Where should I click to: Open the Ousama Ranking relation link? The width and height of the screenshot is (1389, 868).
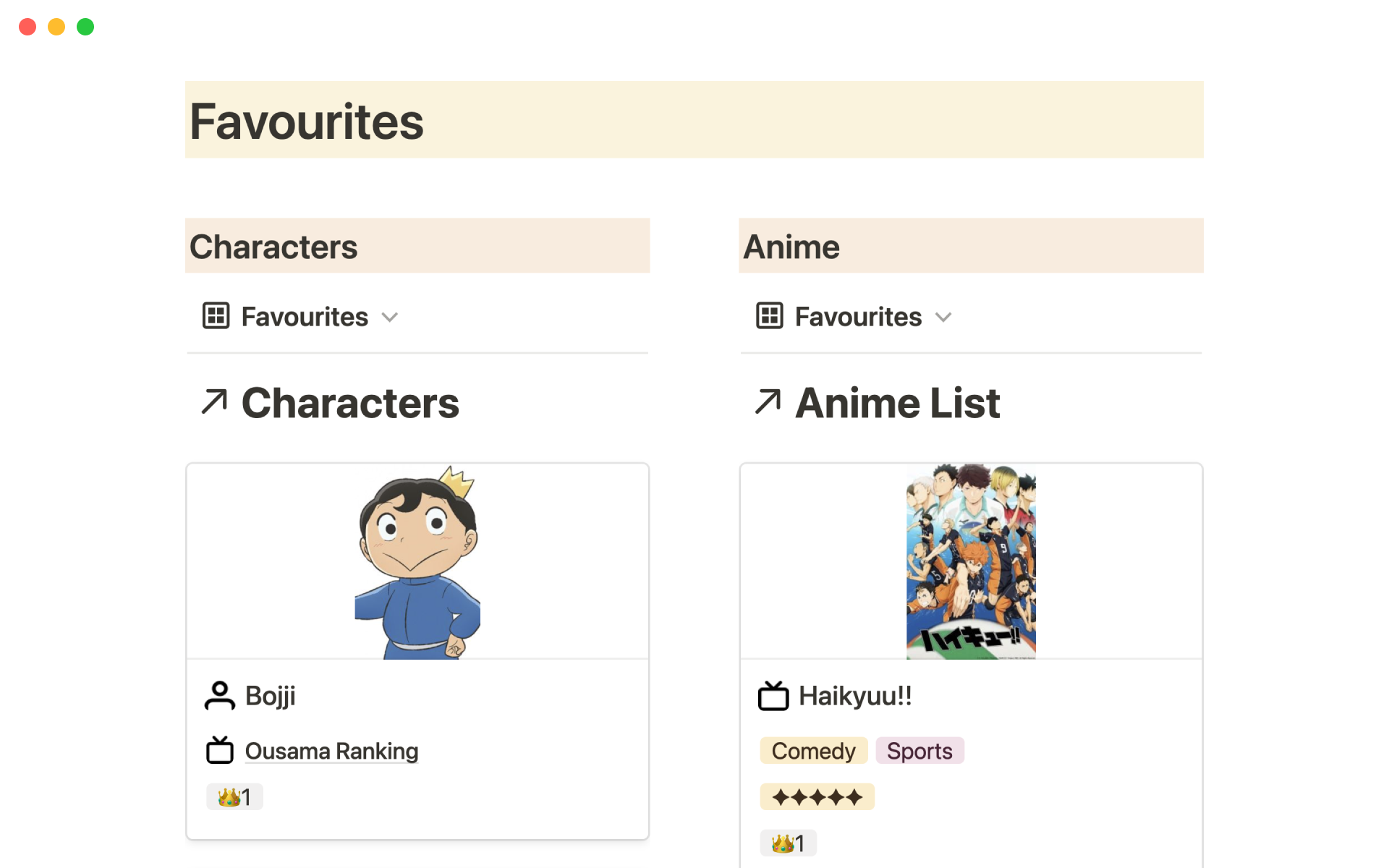(331, 751)
